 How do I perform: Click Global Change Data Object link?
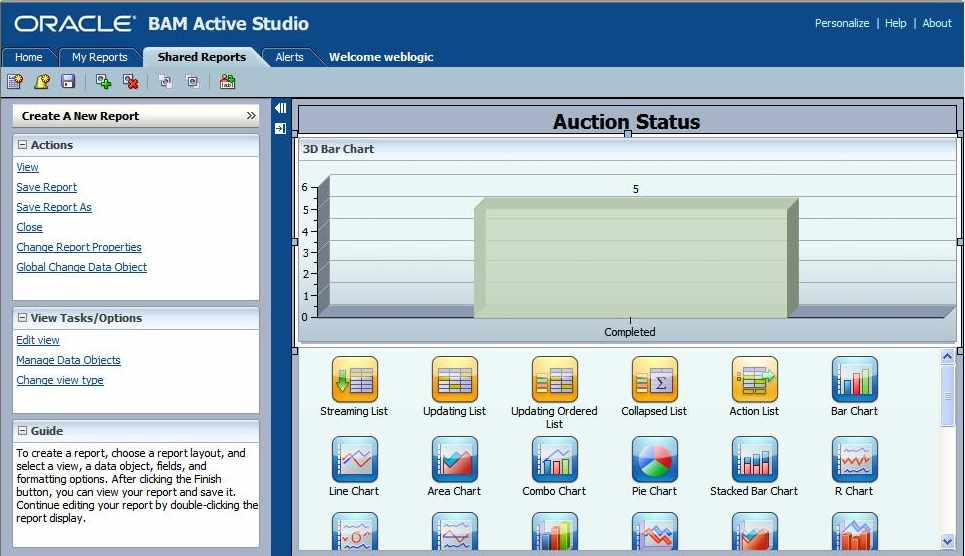tap(82, 267)
